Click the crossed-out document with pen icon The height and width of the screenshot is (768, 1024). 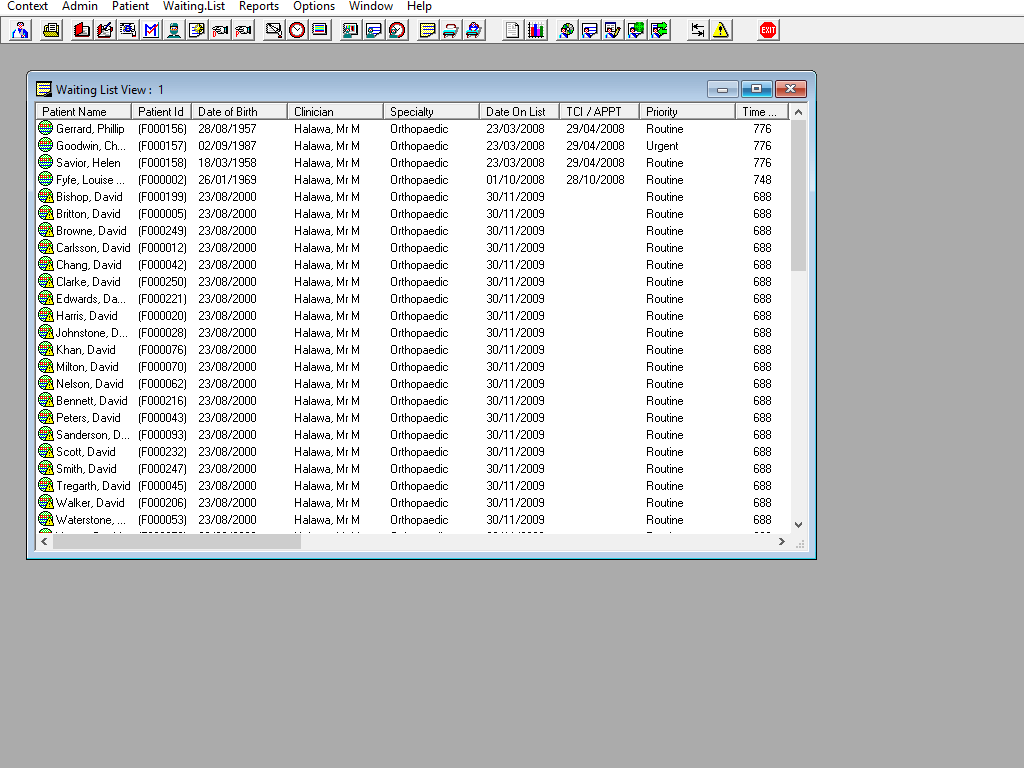tap(274, 30)
